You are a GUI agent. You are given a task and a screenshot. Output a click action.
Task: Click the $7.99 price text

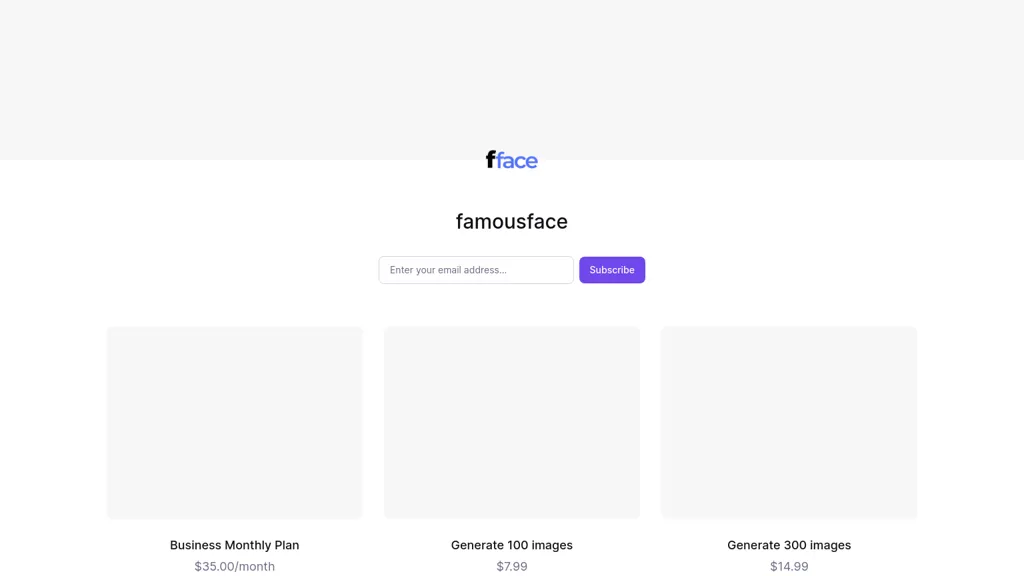(512, 567)
